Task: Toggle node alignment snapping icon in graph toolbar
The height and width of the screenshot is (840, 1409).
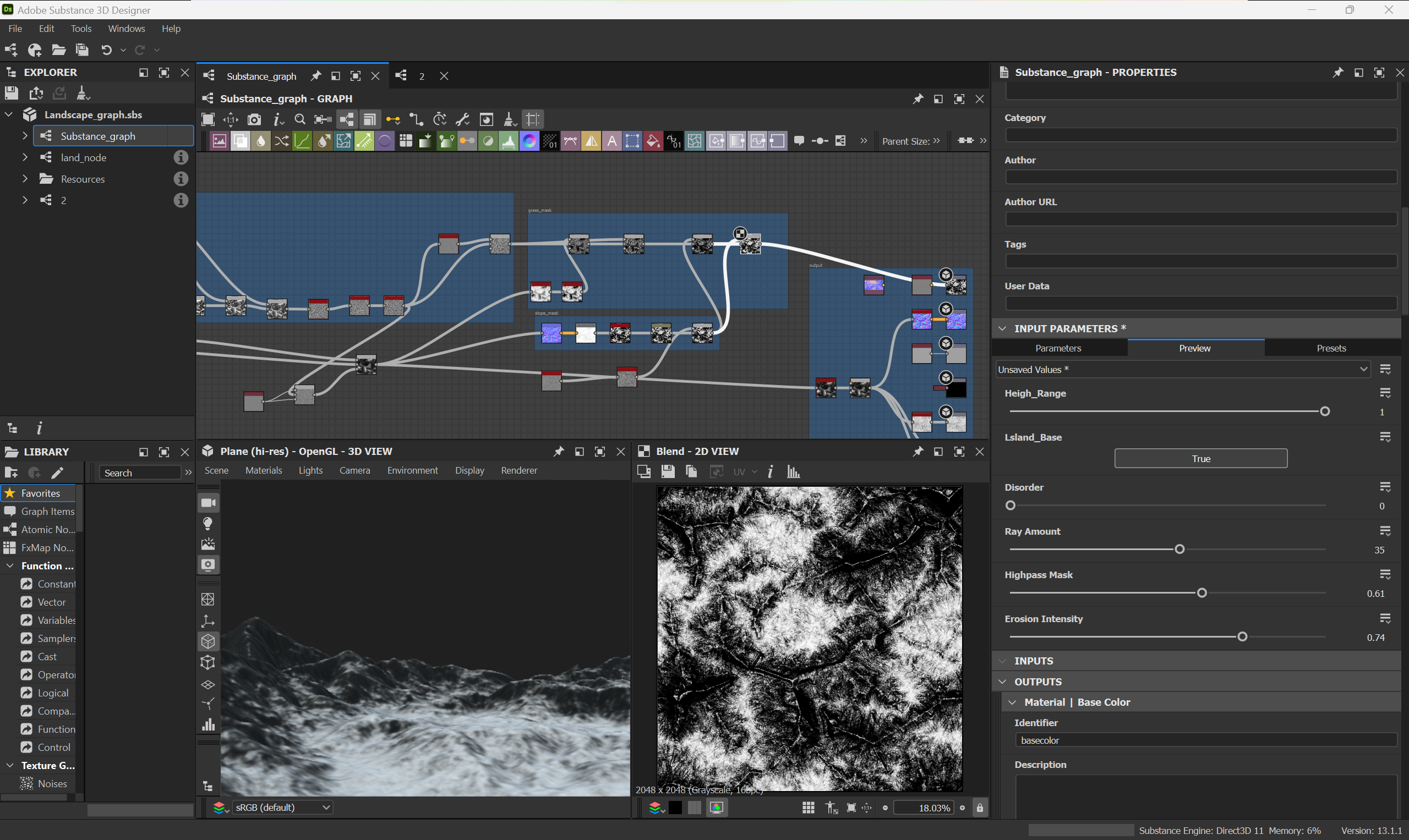Action: [533, 119]
